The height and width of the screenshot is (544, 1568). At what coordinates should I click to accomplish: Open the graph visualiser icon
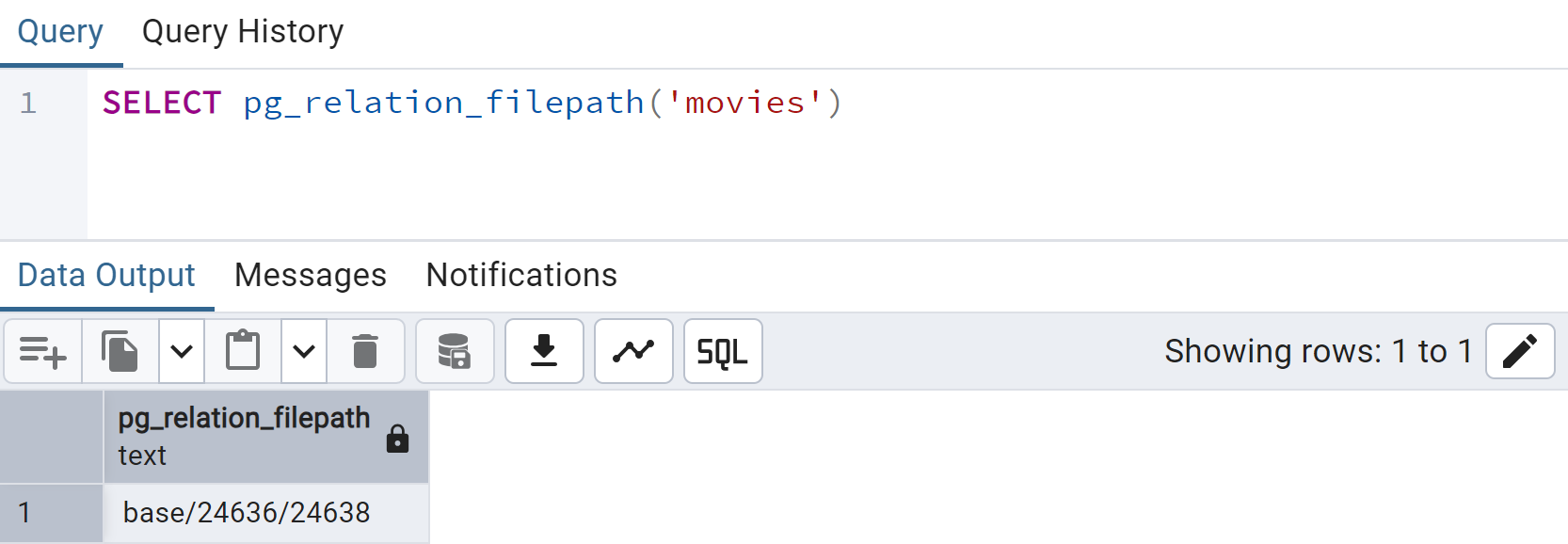click(633, 351)
